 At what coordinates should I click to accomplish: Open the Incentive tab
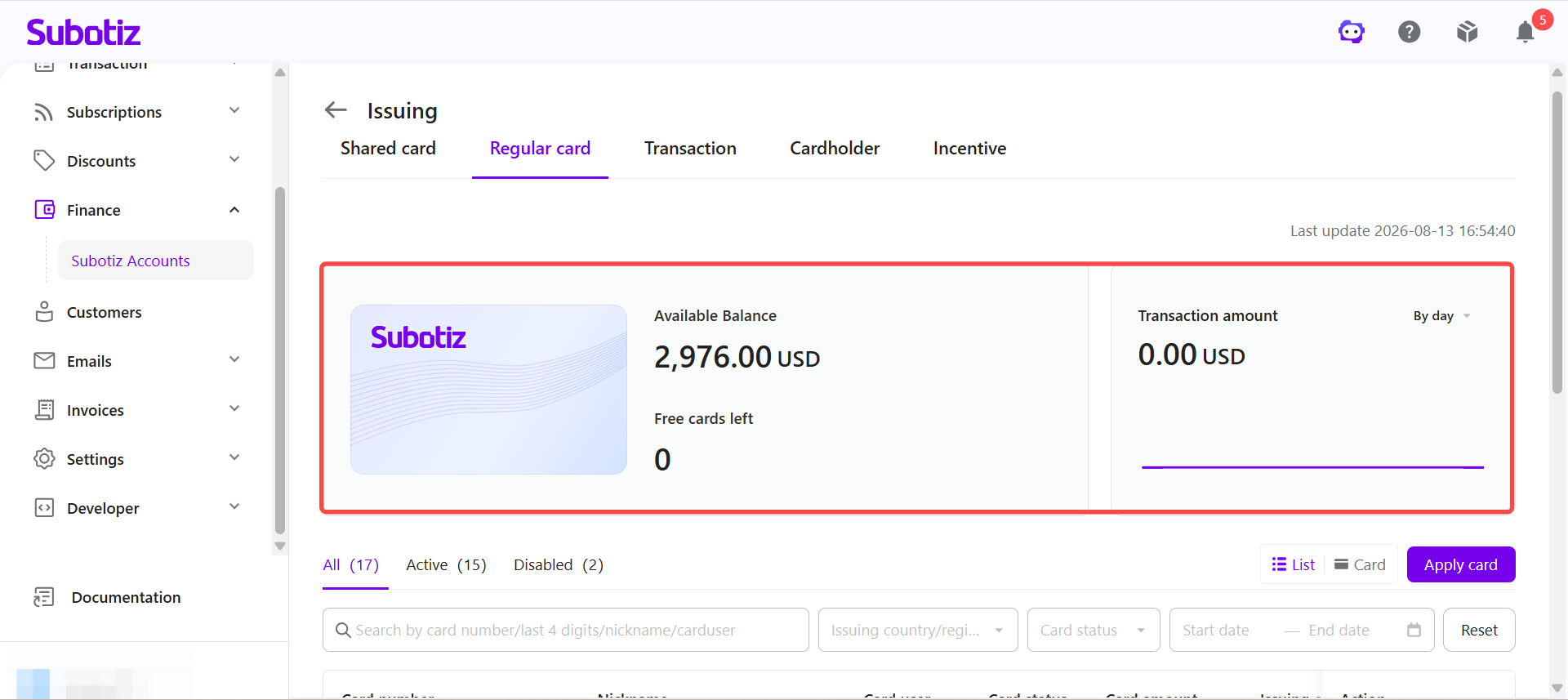(969, 148)
